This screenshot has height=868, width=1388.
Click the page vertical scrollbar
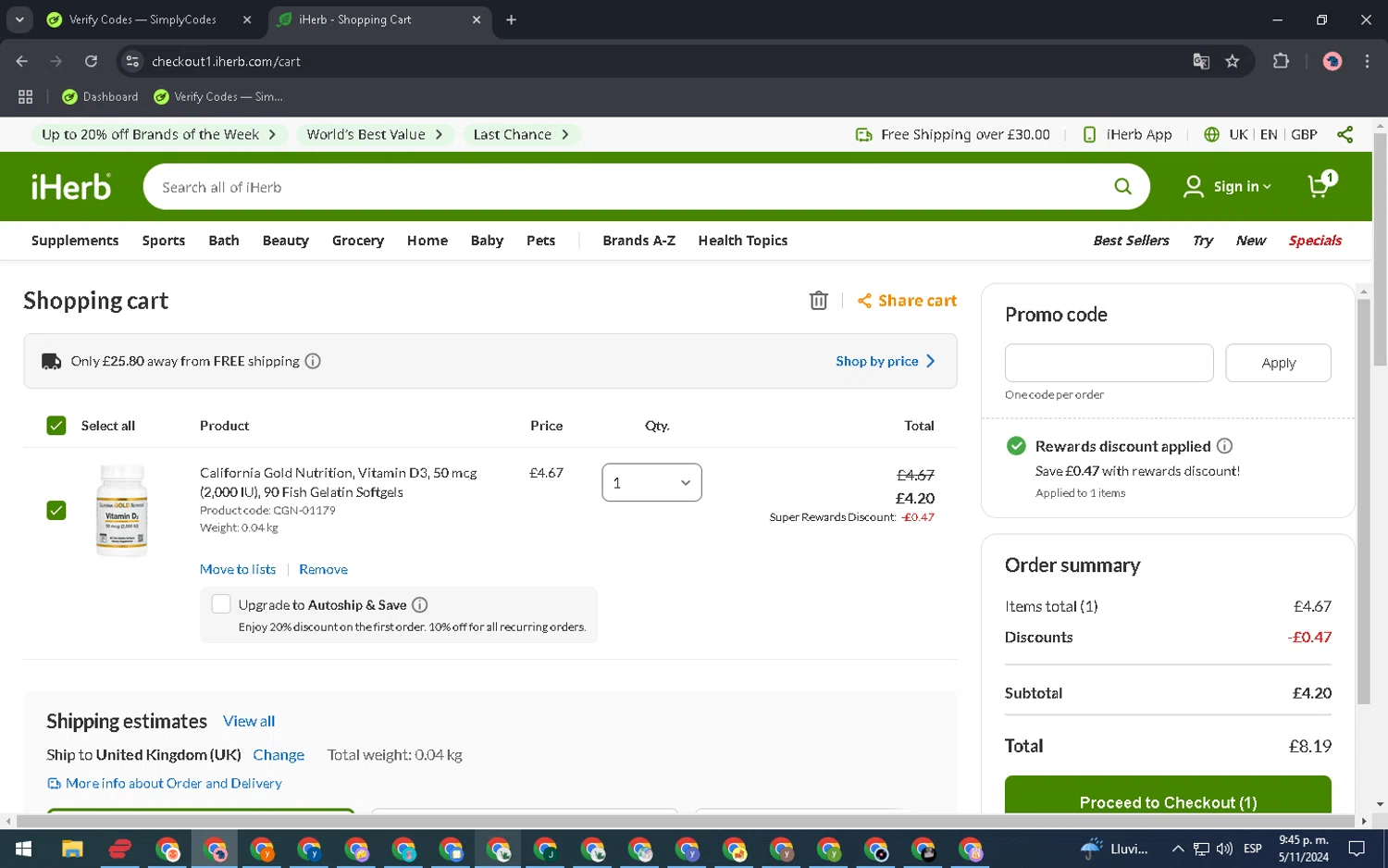coord(1380,250)
